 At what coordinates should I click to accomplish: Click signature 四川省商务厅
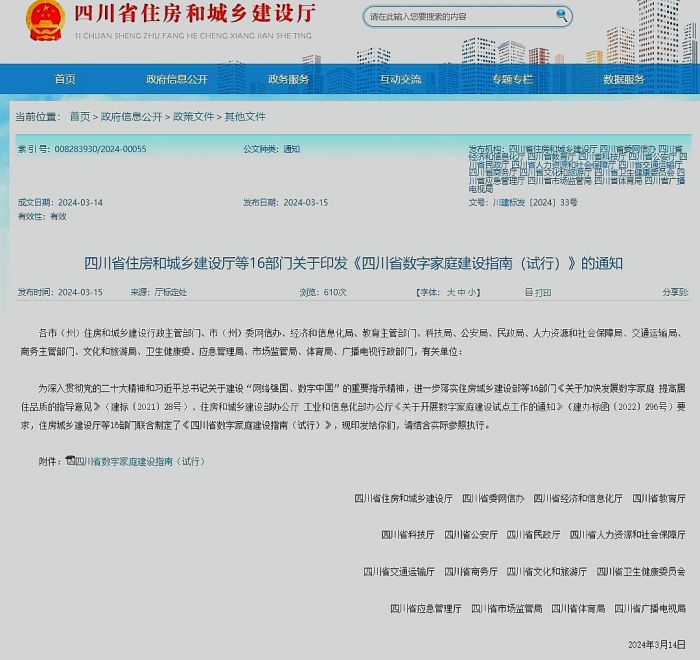pyautogui.click(x=471, y=572)
